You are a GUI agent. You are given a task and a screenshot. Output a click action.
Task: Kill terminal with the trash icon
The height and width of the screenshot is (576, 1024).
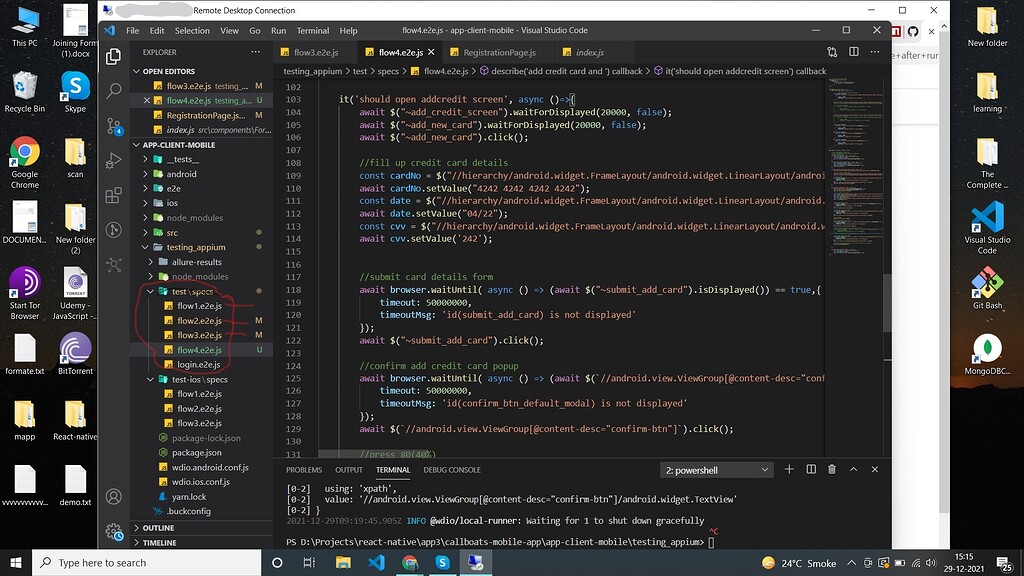tap(832, 470)
